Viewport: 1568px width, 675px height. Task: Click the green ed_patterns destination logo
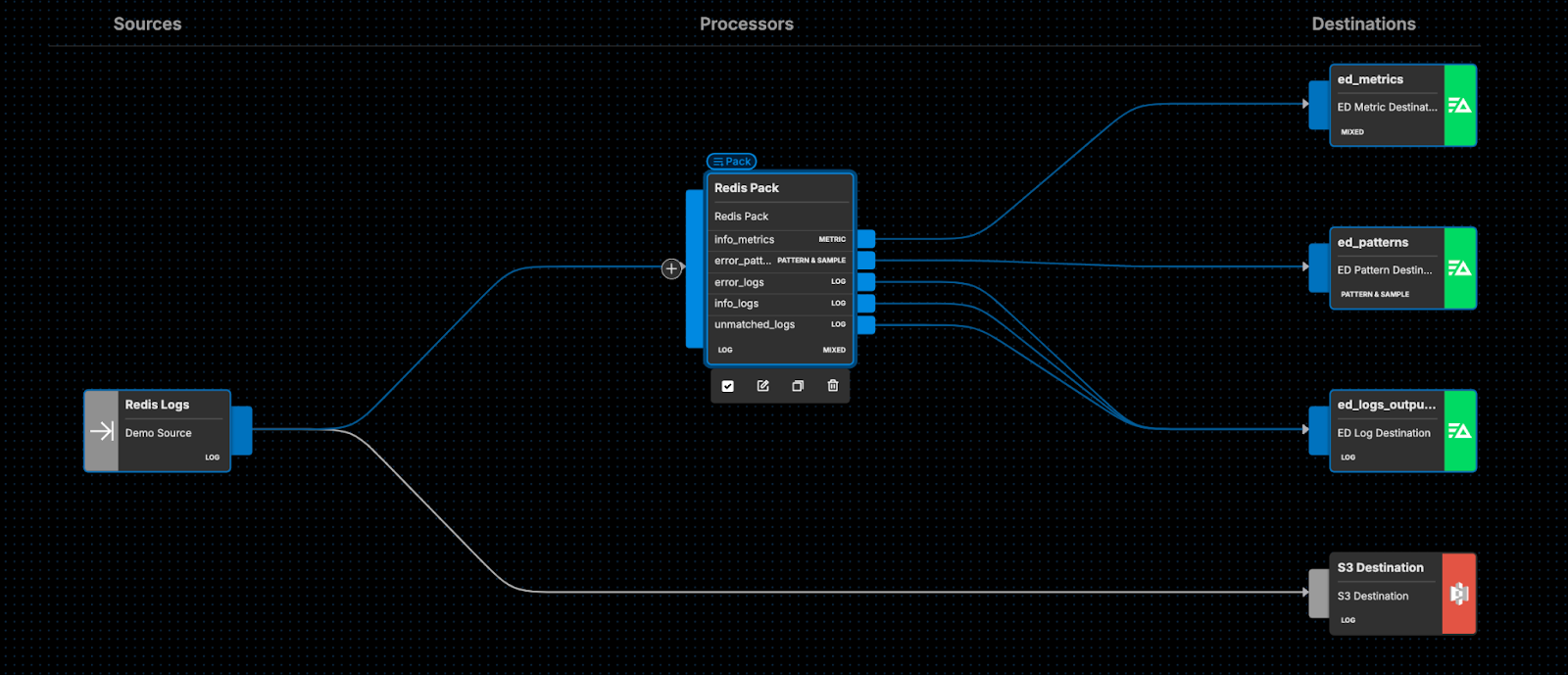1459,268
